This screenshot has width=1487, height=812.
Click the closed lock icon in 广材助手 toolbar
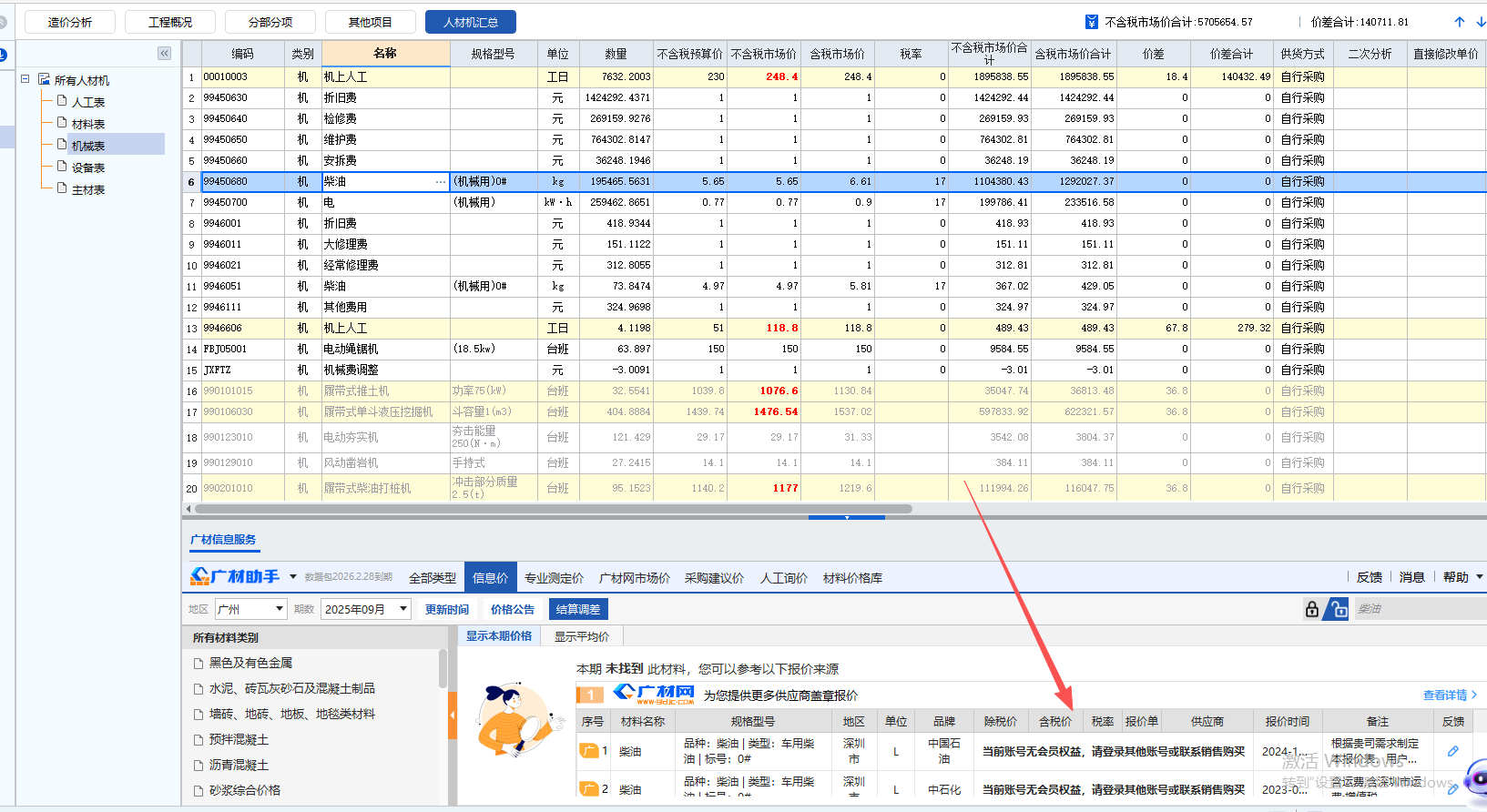(1311, 609)
